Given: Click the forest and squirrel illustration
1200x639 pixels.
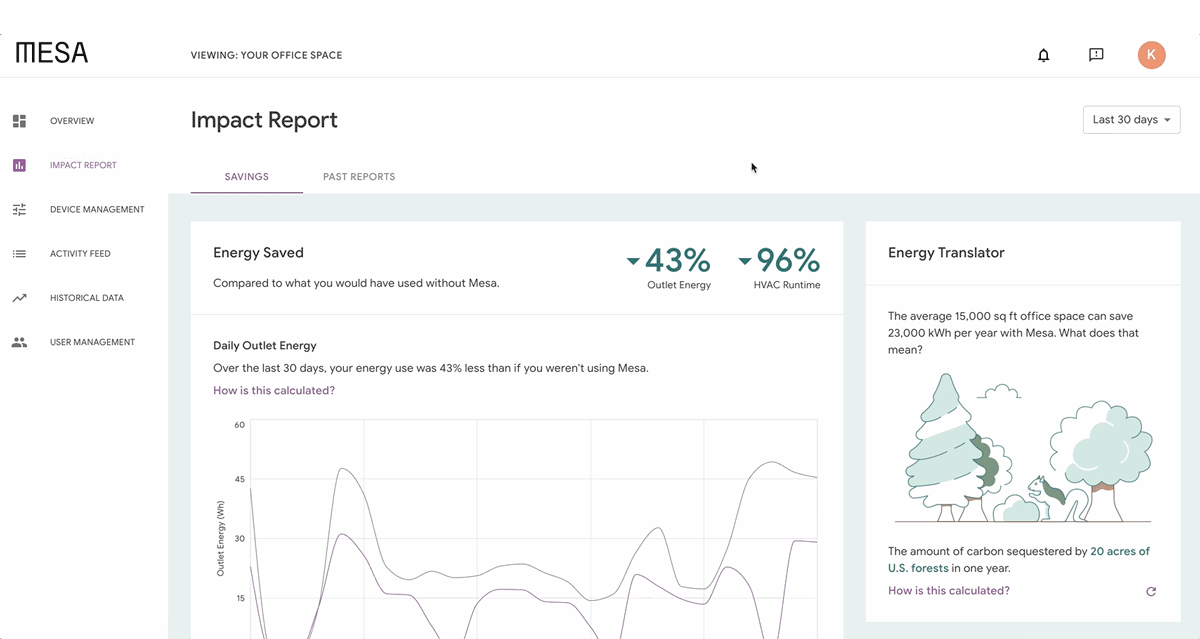Looking at the screenshot, I should [x=1023, y=448].
